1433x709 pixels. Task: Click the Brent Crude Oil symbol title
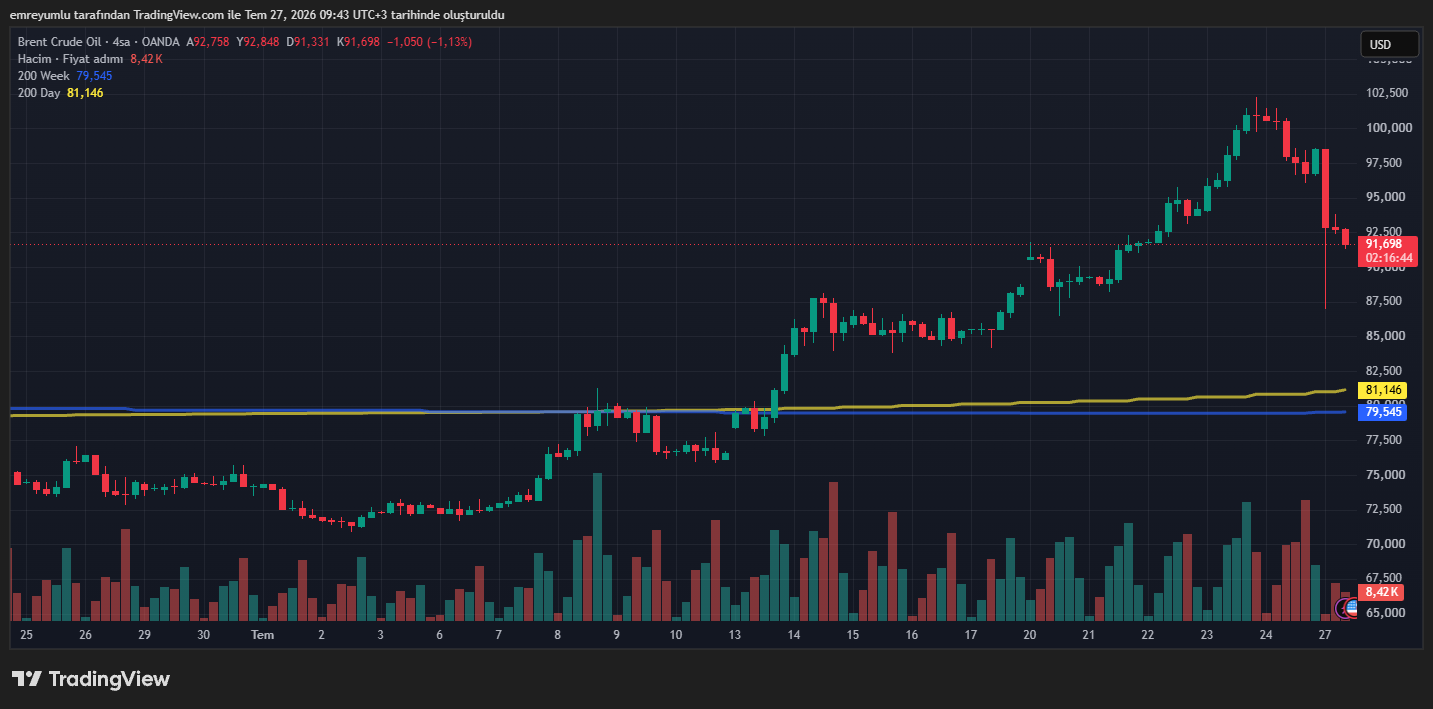point(62,42)
